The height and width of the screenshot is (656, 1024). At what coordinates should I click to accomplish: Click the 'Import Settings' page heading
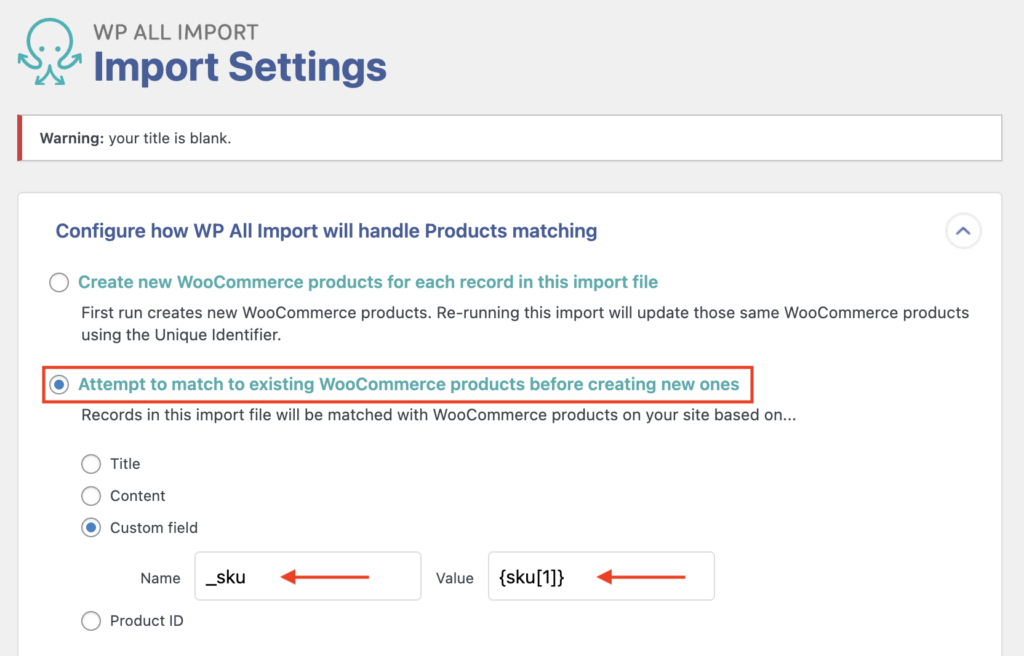pos(240,67)
